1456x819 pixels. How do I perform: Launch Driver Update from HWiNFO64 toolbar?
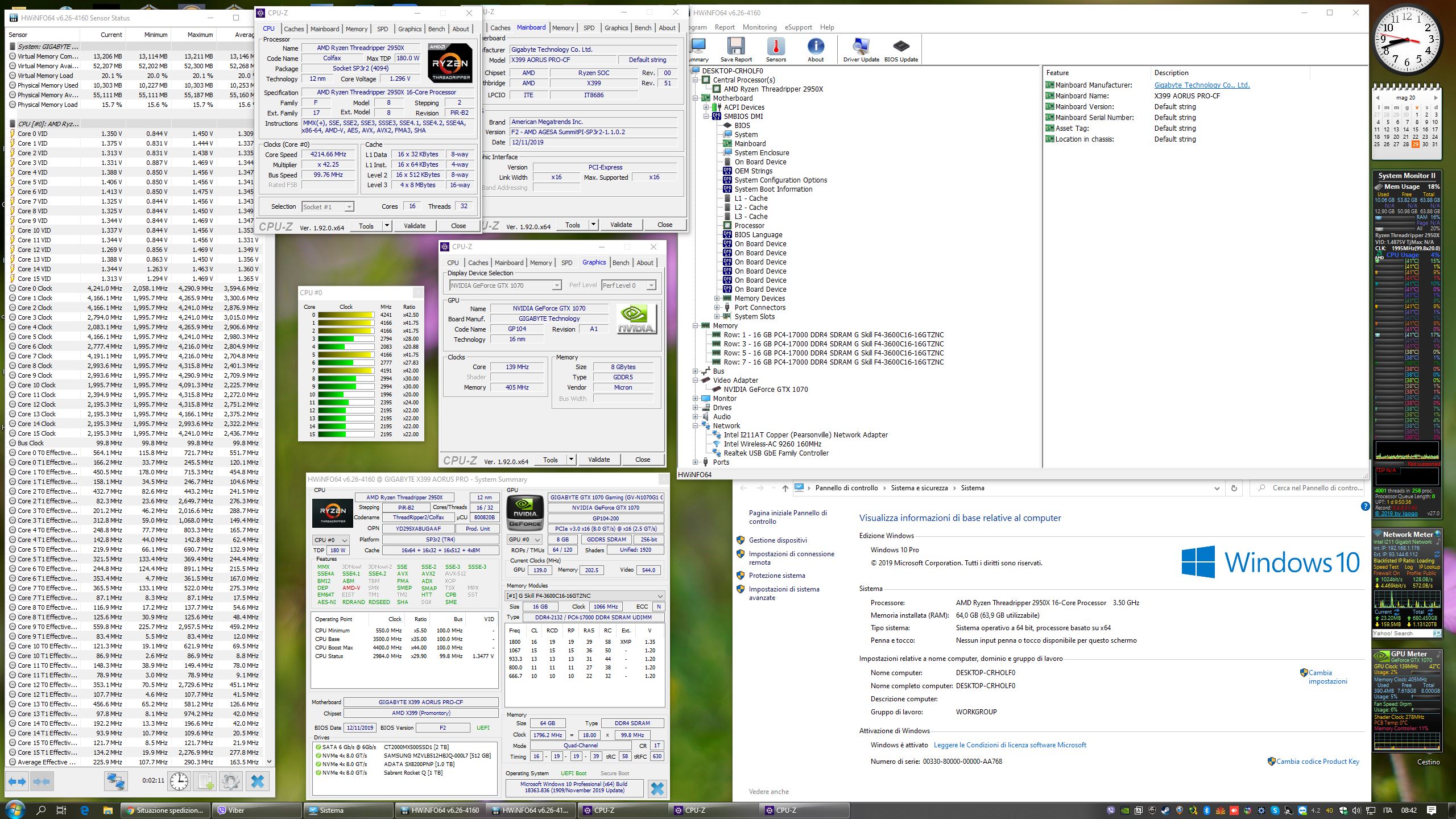click(861, 49)
